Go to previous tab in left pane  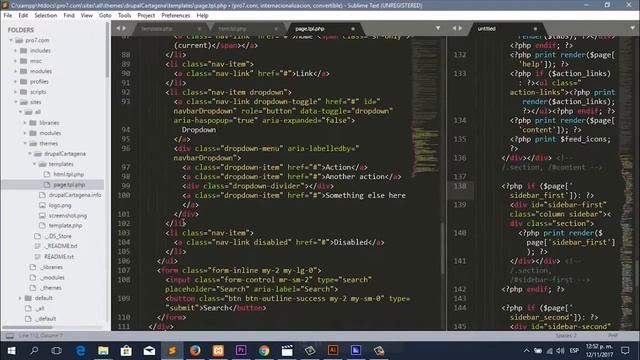click(118, 28)
